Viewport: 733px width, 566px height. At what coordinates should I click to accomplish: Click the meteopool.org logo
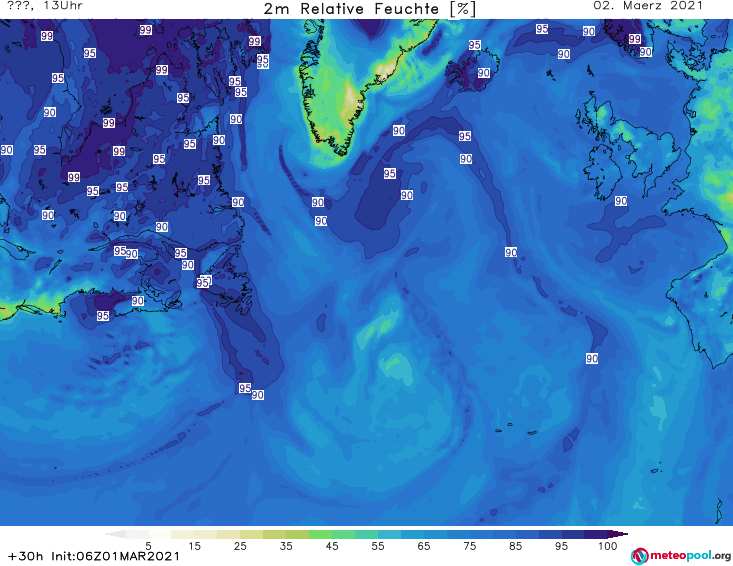[x=681, y=556]
